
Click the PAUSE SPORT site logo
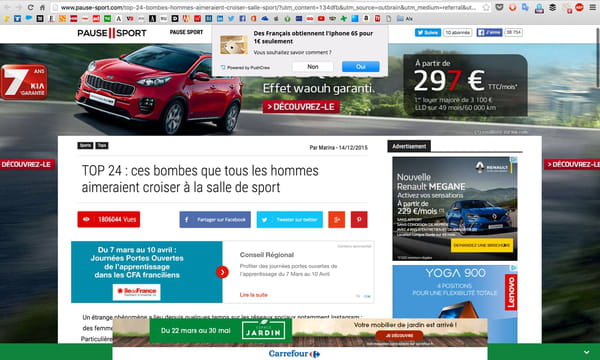(112, 33)
